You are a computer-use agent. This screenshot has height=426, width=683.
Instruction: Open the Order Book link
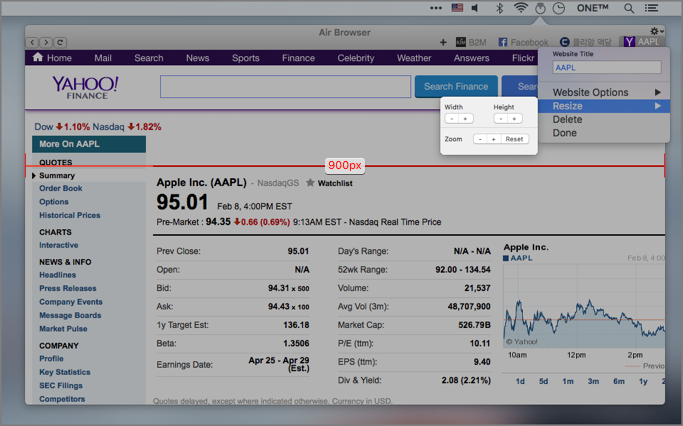(61, 188)
